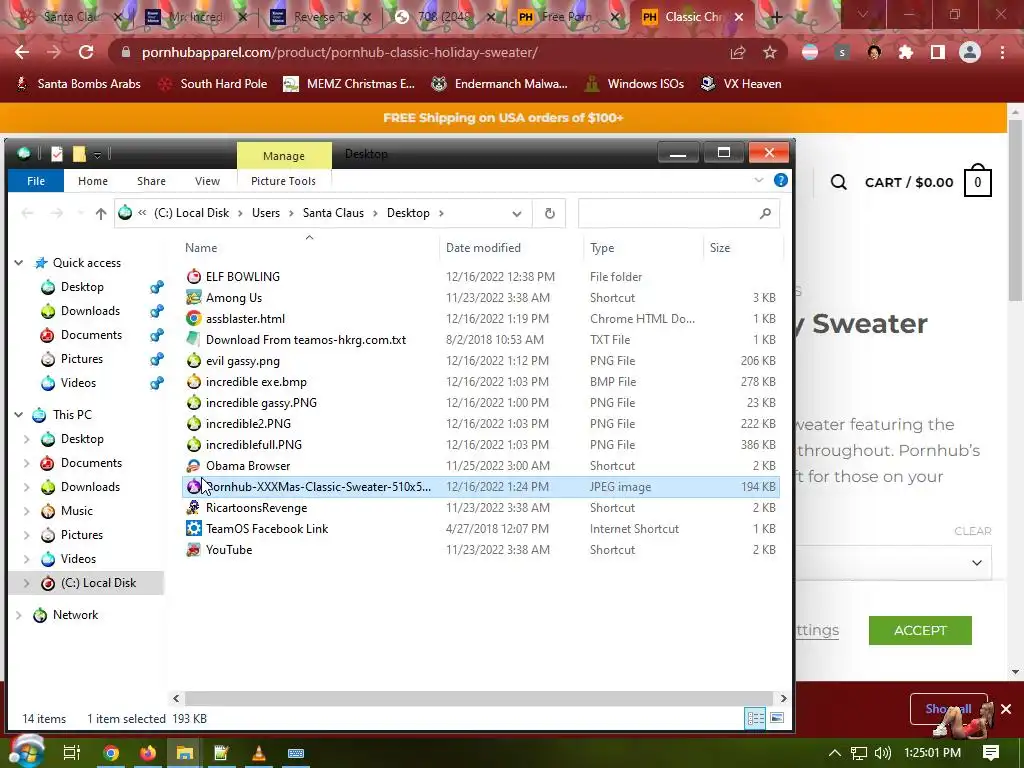Open the File menu in Explorer
The width and height of the screenshot is (1024, 768).
click(36, 181)
